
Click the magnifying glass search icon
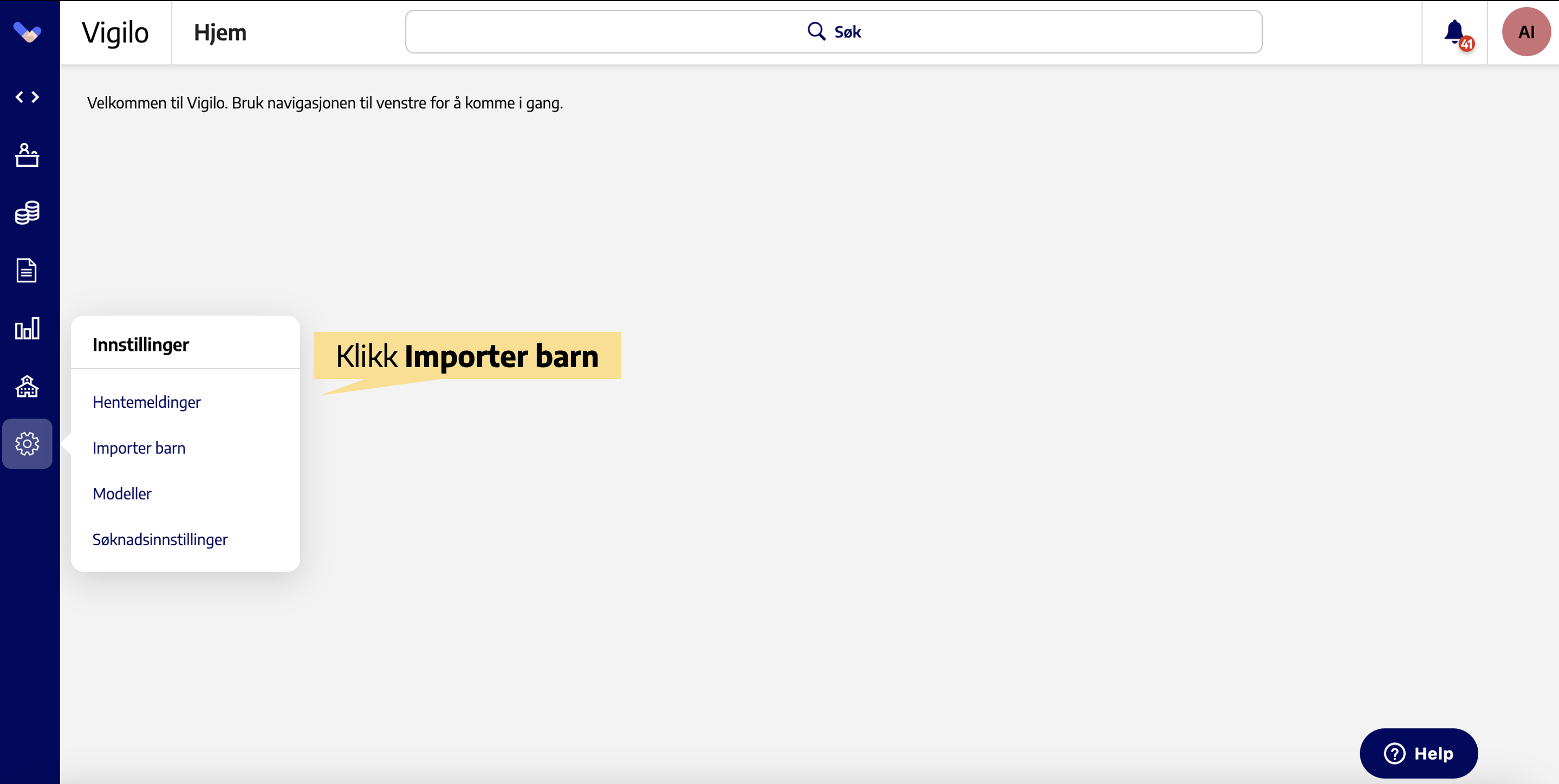pos(816,31)
